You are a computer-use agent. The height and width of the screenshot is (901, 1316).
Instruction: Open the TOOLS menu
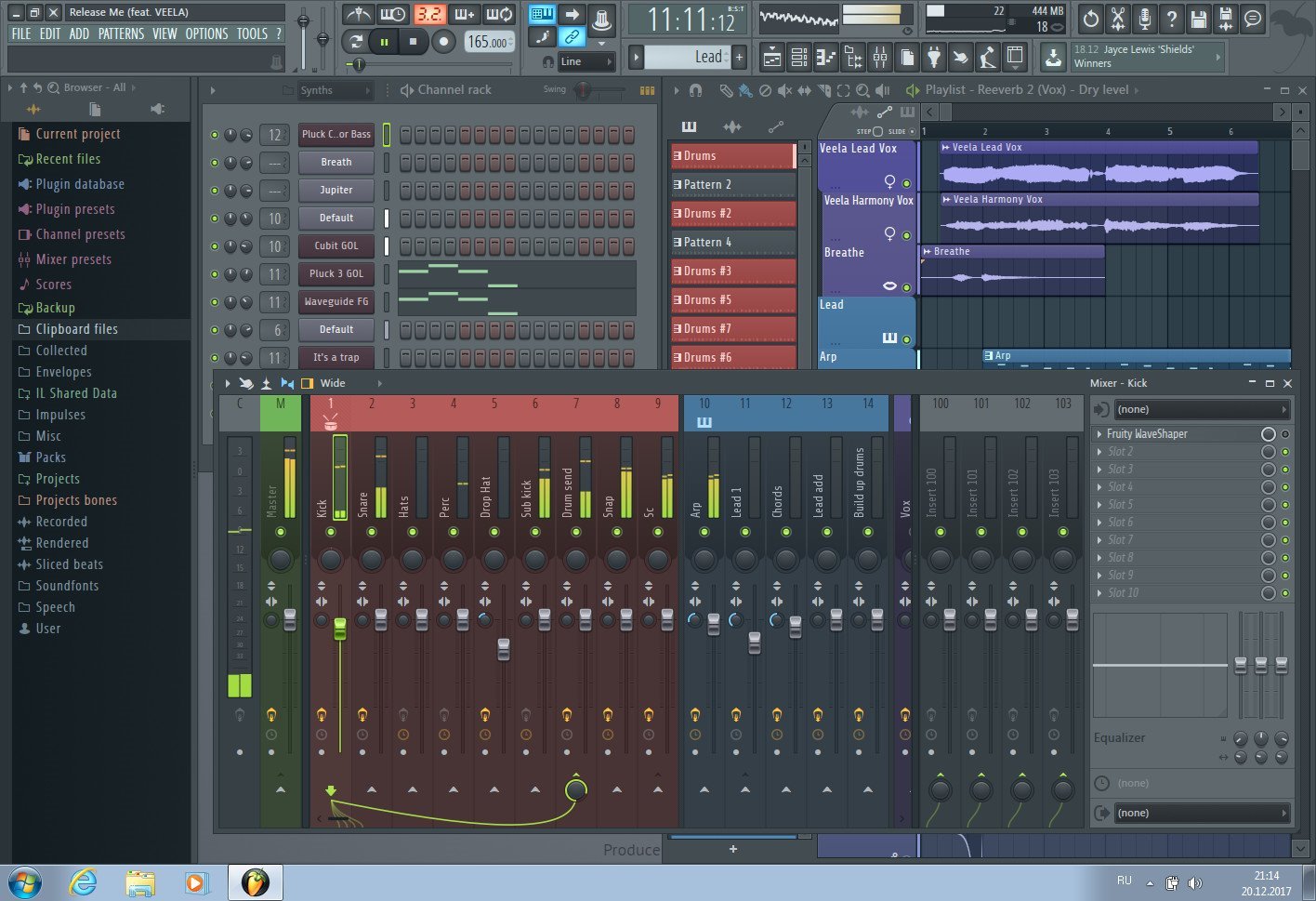(252, 33)
